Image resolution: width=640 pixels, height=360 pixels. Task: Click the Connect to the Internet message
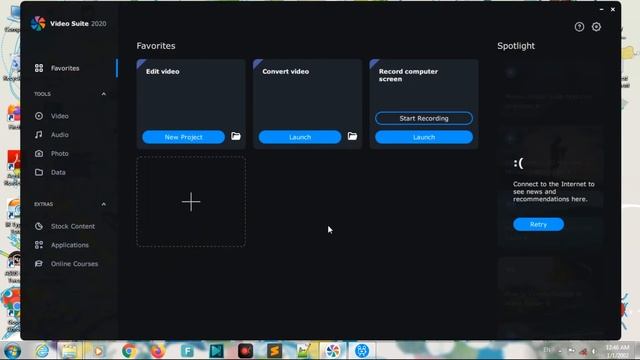[553, 192]
